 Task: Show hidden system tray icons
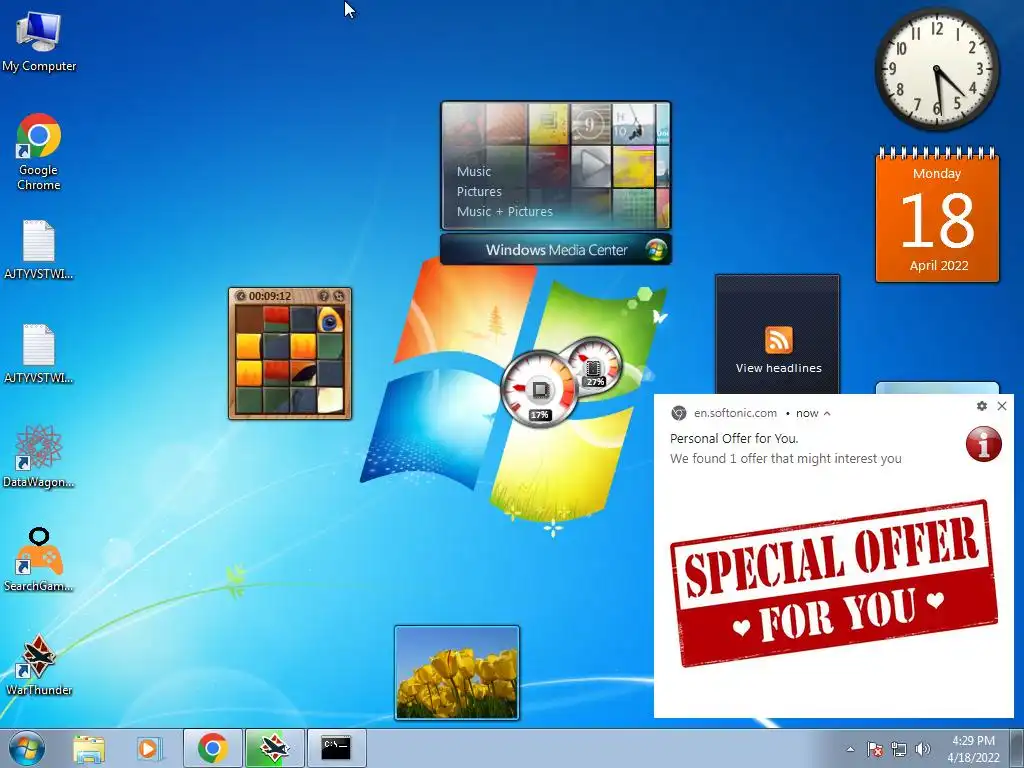coord(850,749)
